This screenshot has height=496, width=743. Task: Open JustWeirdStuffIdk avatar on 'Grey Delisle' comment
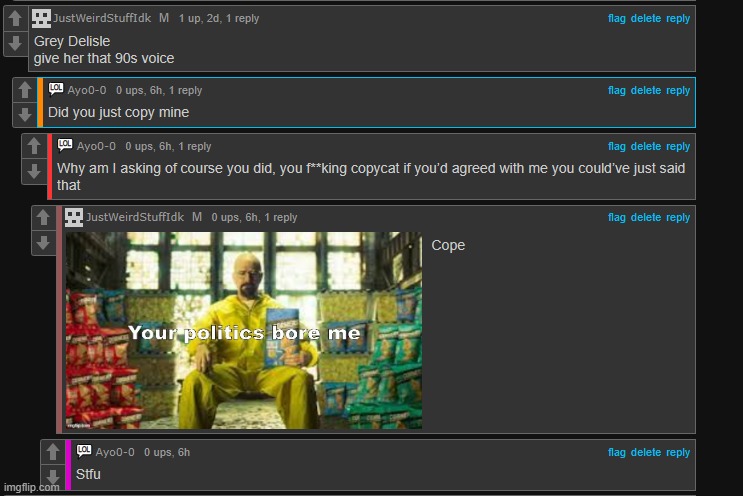41,18
